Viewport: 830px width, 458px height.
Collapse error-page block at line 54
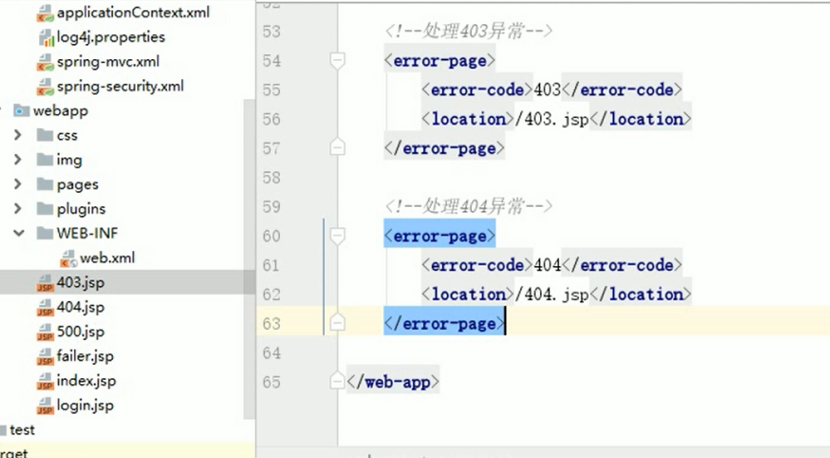[337, 60]
